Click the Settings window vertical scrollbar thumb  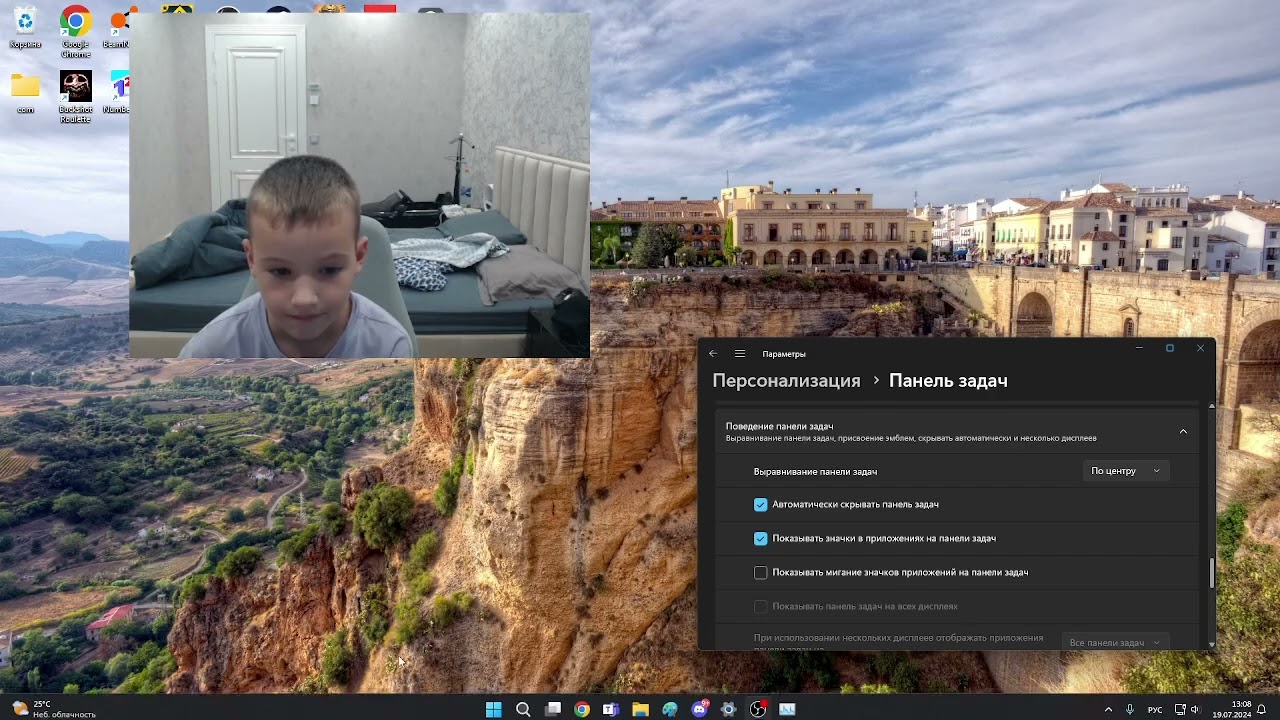[1212, 572]
